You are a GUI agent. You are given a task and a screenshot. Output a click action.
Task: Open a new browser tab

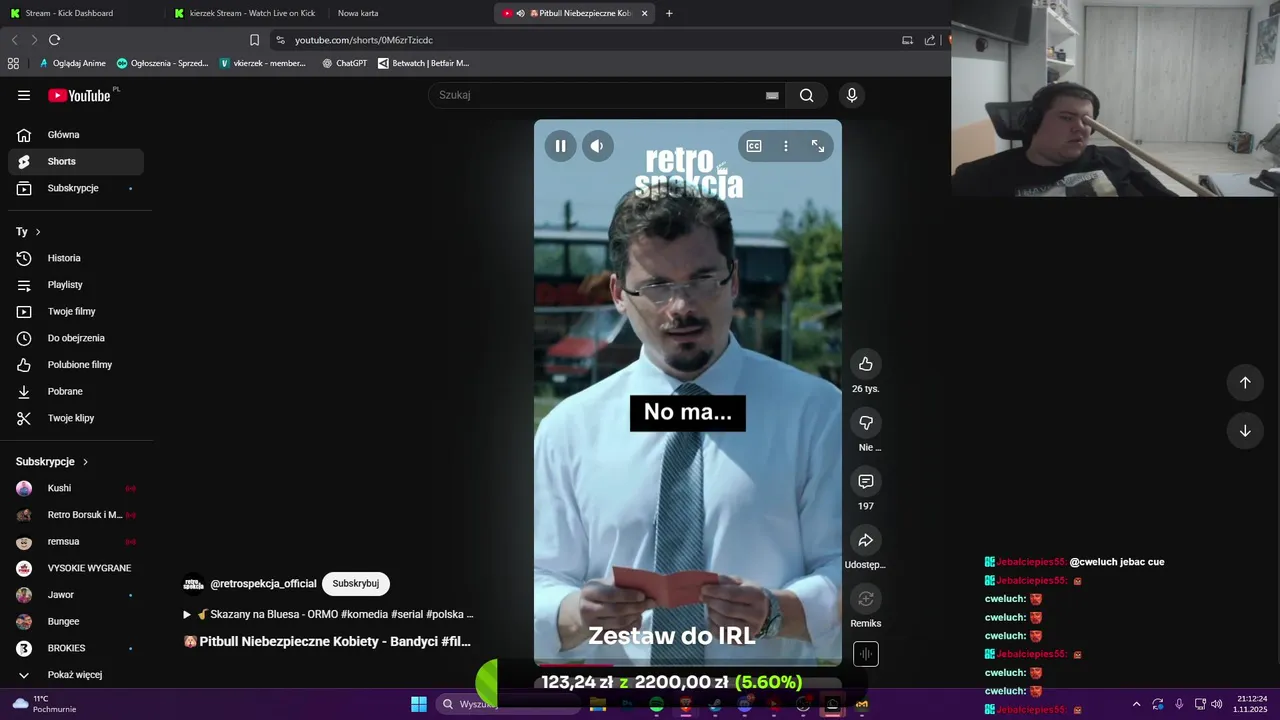pos(669,13)
